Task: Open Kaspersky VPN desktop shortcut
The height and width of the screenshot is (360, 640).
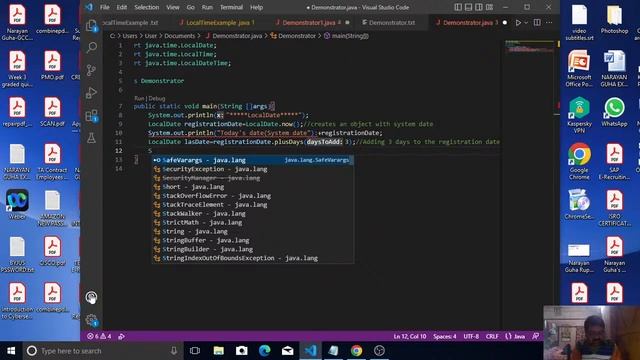Action: (579, 116)
